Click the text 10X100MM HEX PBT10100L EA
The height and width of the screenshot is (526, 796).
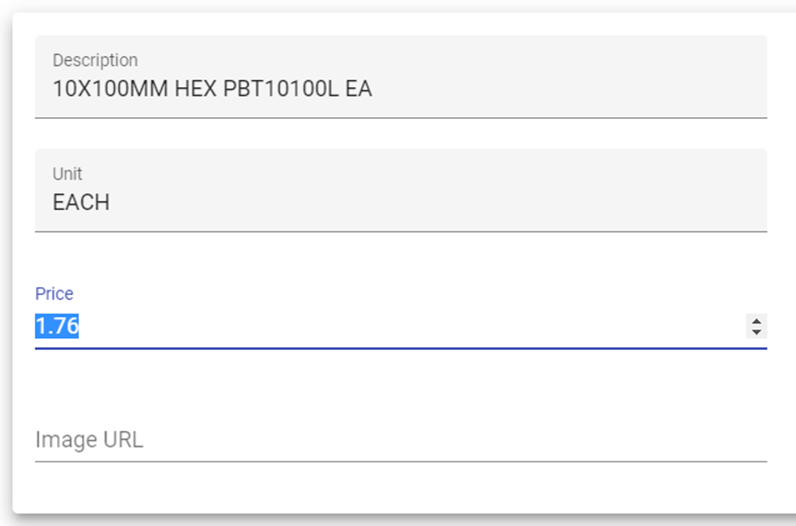click(212, 89)
